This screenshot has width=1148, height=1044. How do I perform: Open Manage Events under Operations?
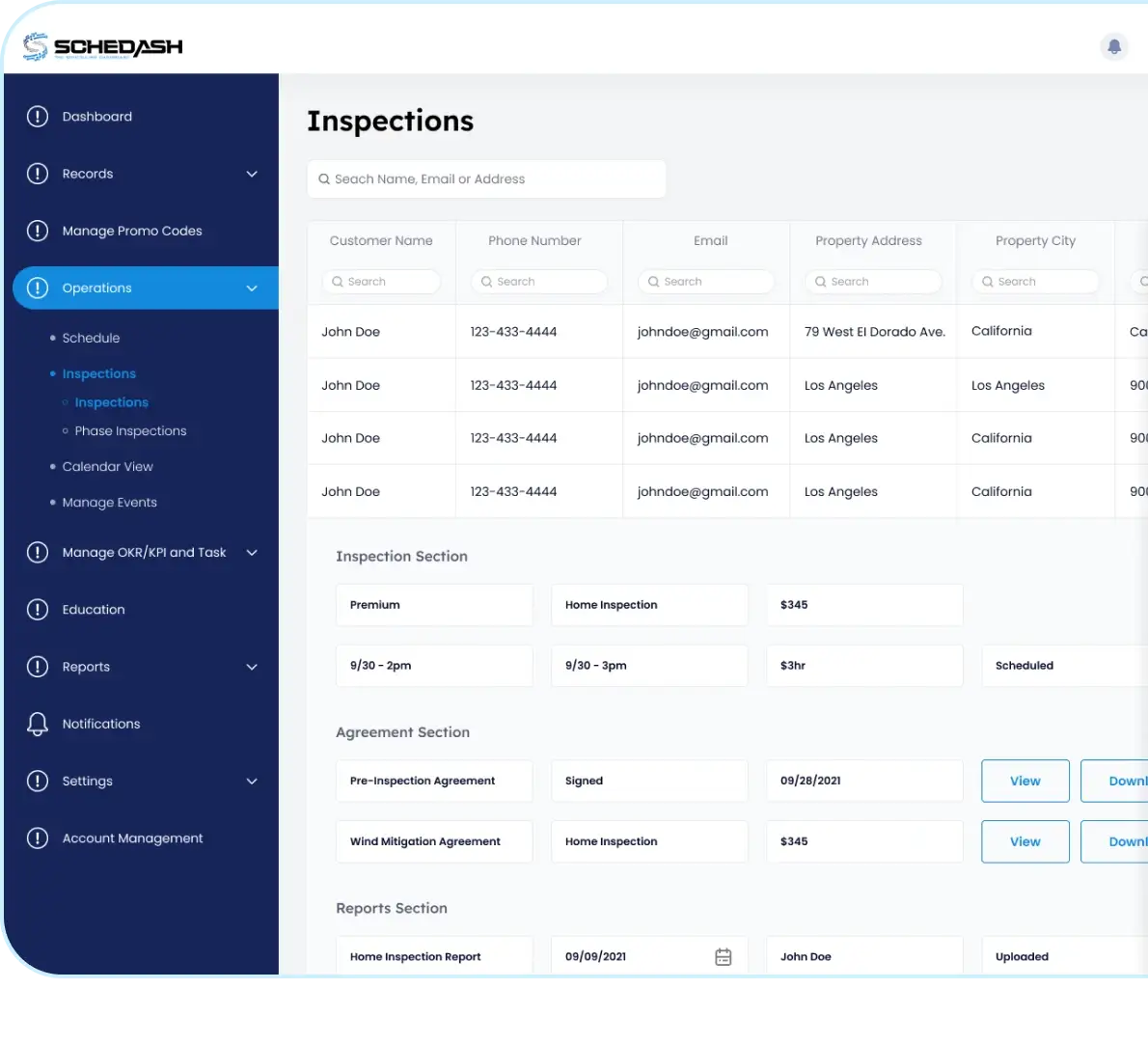pyautogui.click(x=110, y=503)
